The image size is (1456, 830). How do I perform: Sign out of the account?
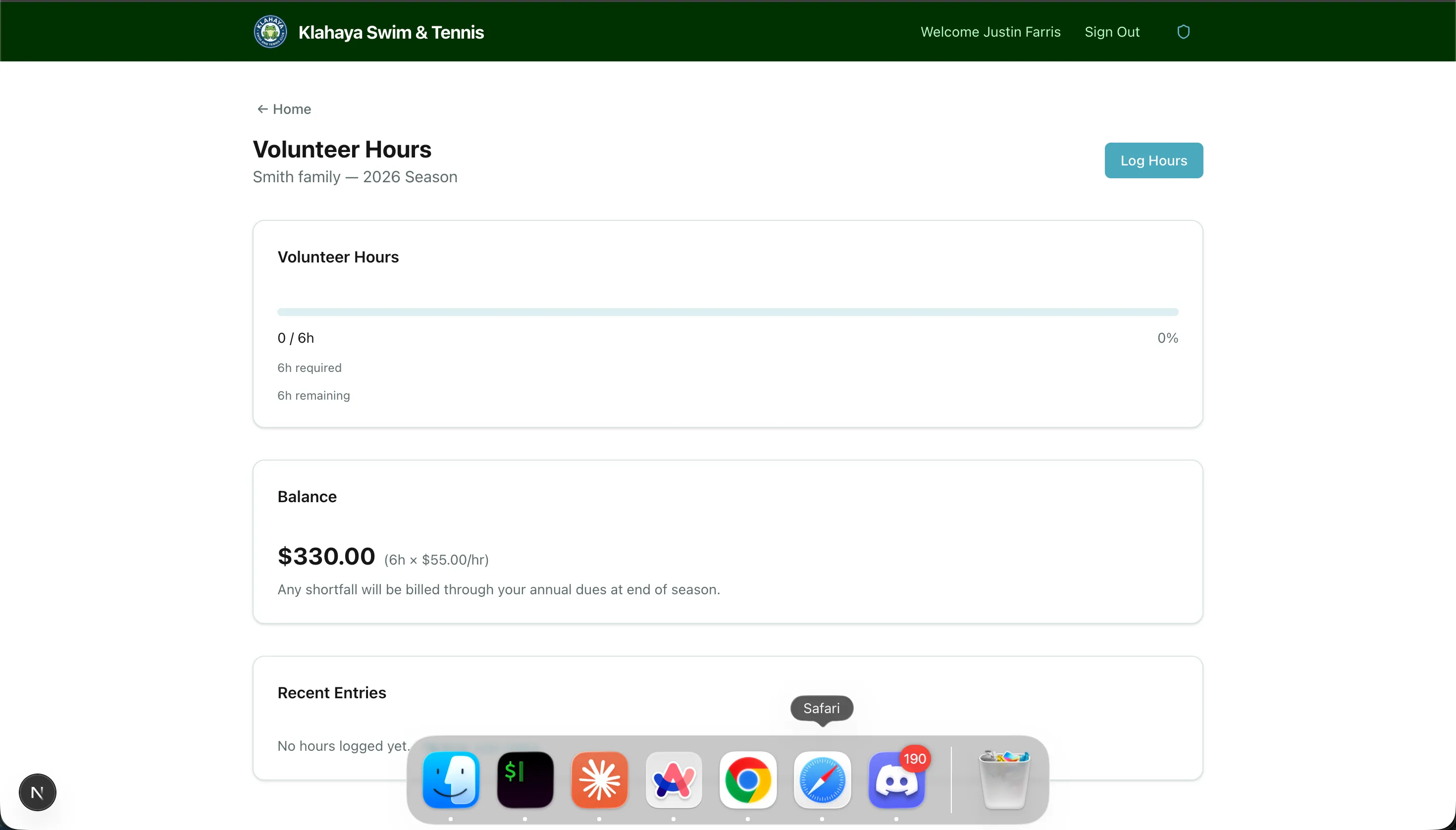point(1111,31)
